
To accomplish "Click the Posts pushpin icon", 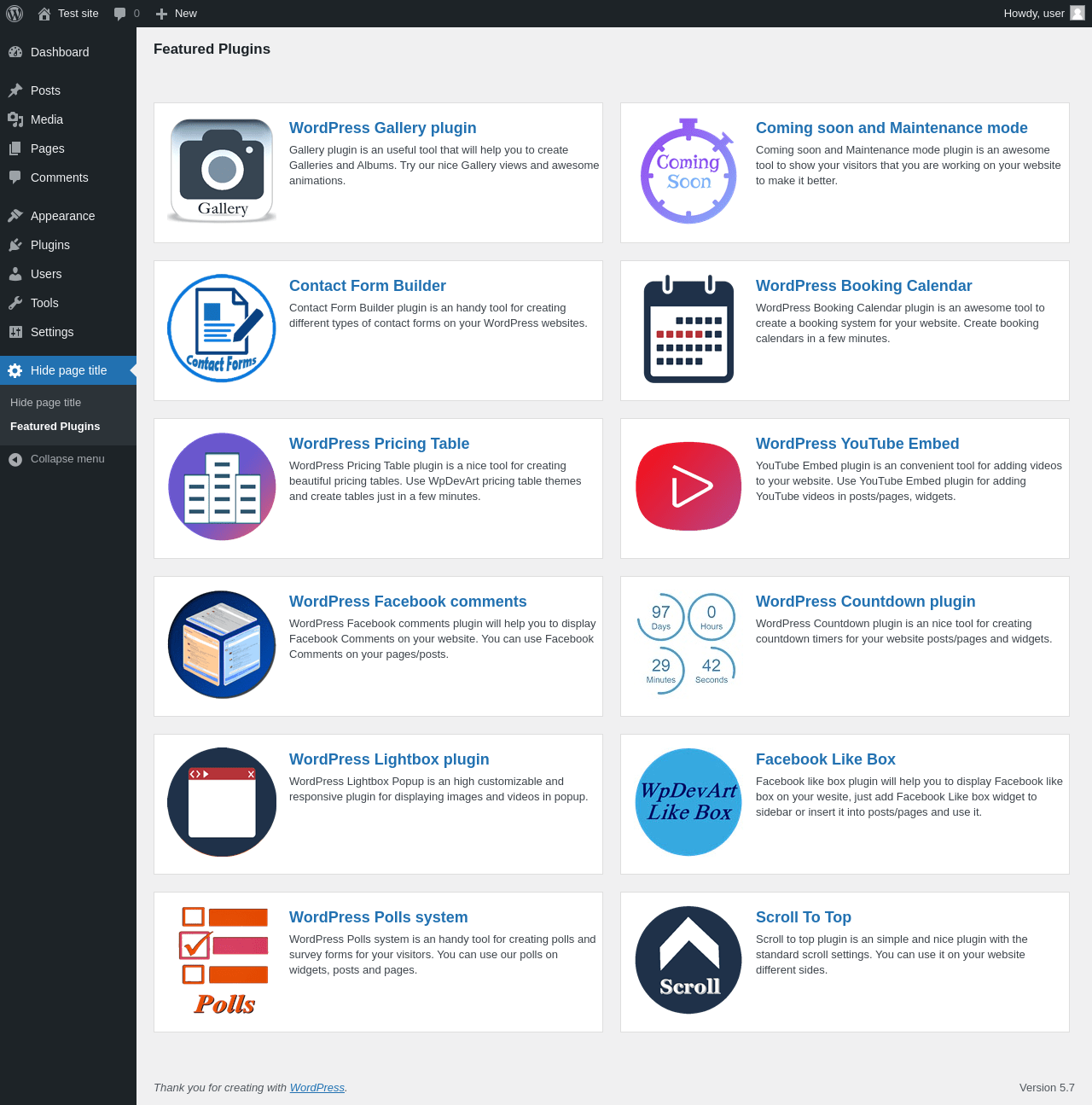I will click(x=15, y=90).
